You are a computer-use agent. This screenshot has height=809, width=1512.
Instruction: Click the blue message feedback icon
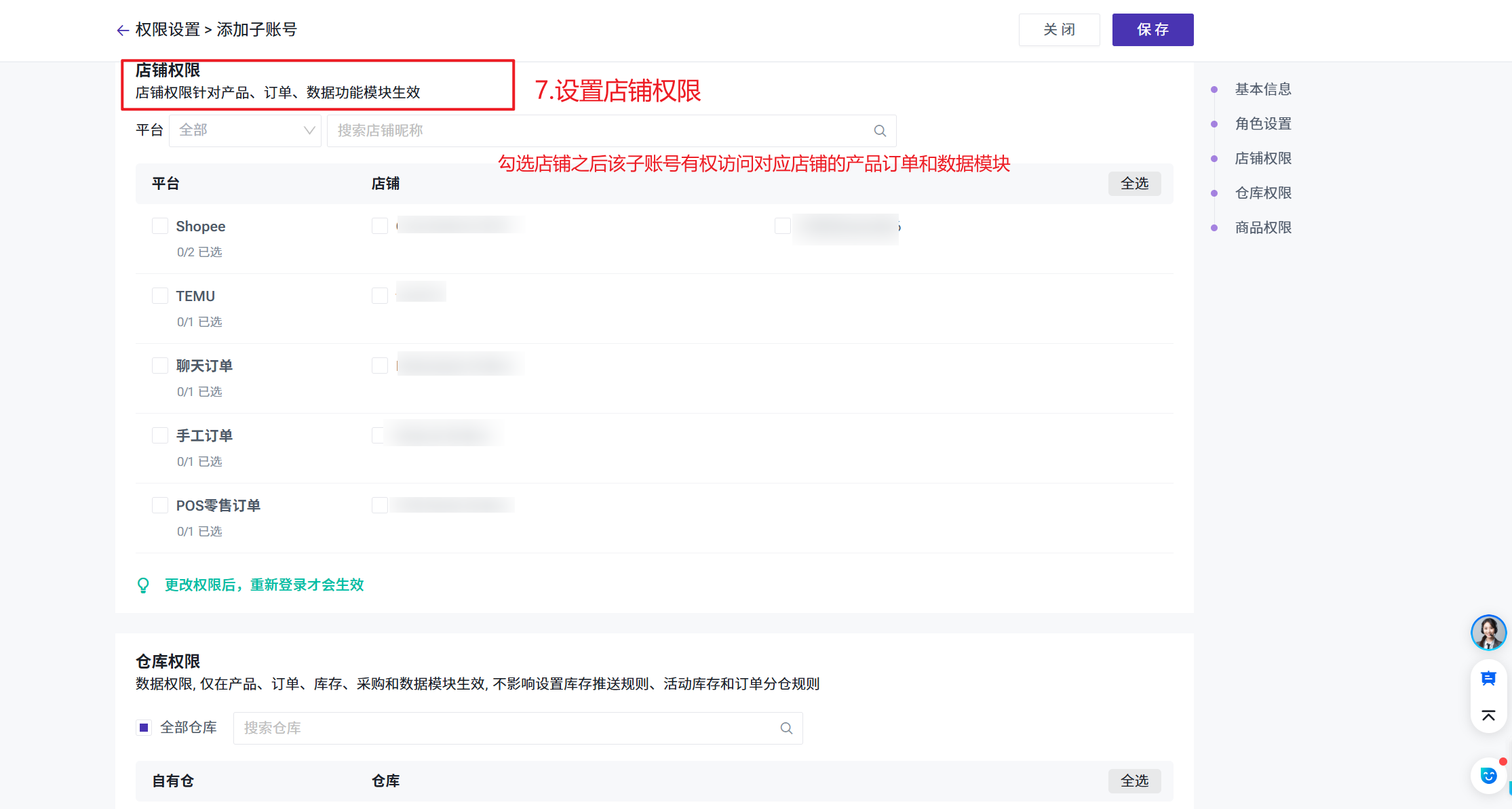[x=1488, y=678]
